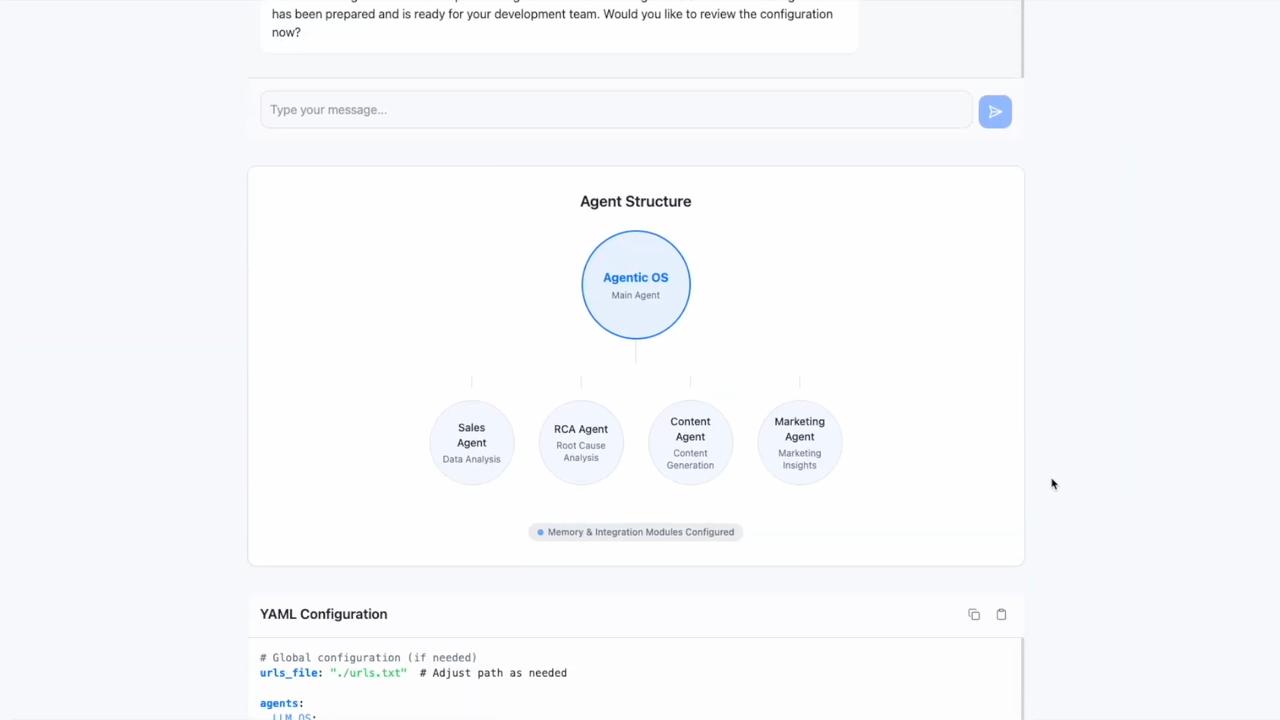Copy the YAML configuration with the copy icon

(x=974, y=614)
